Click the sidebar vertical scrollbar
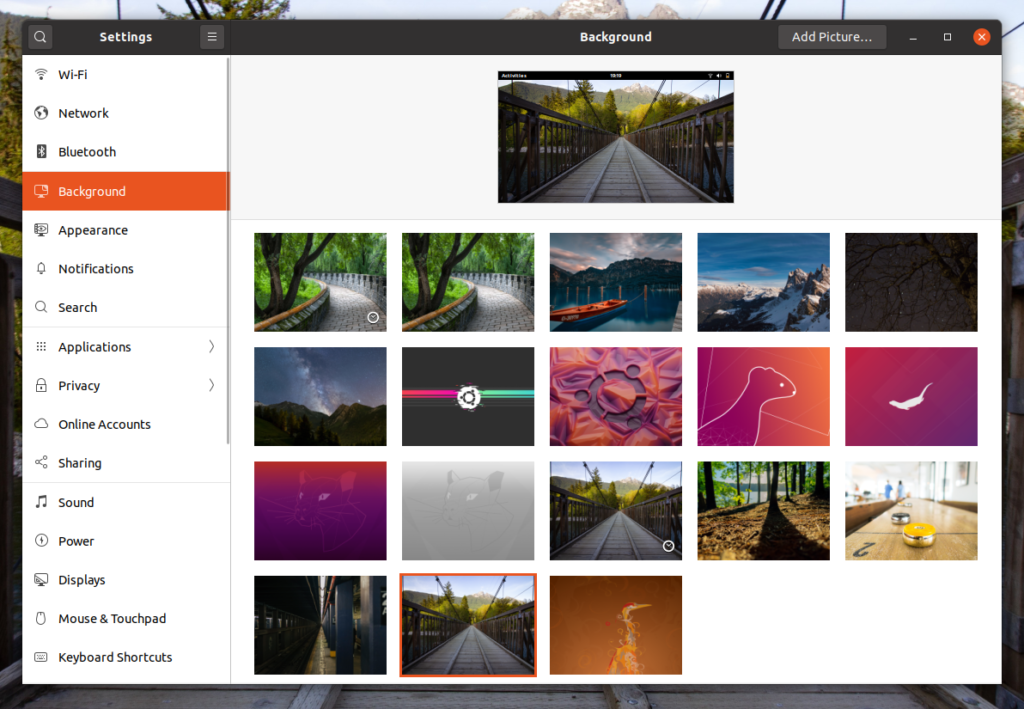The image size is (1024, 709). (x=229, y=250)
